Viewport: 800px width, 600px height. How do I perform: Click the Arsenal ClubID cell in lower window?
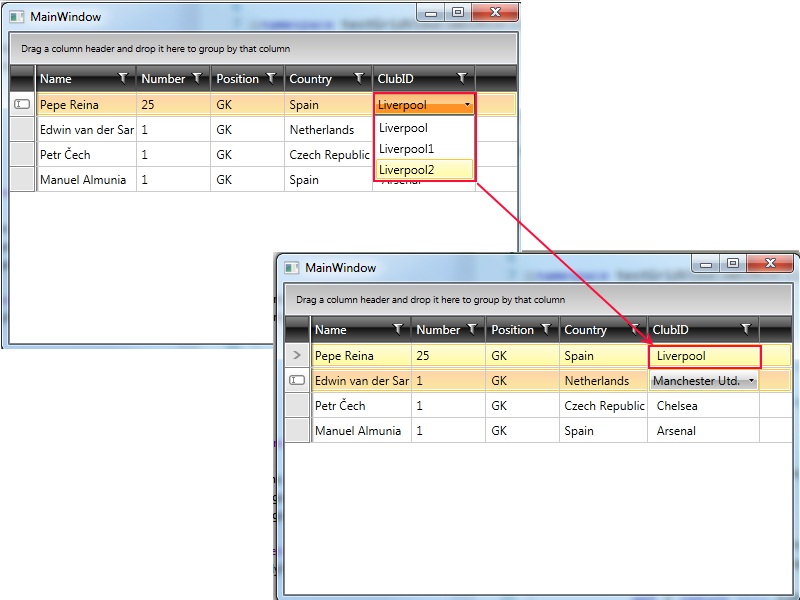(703, 431)
